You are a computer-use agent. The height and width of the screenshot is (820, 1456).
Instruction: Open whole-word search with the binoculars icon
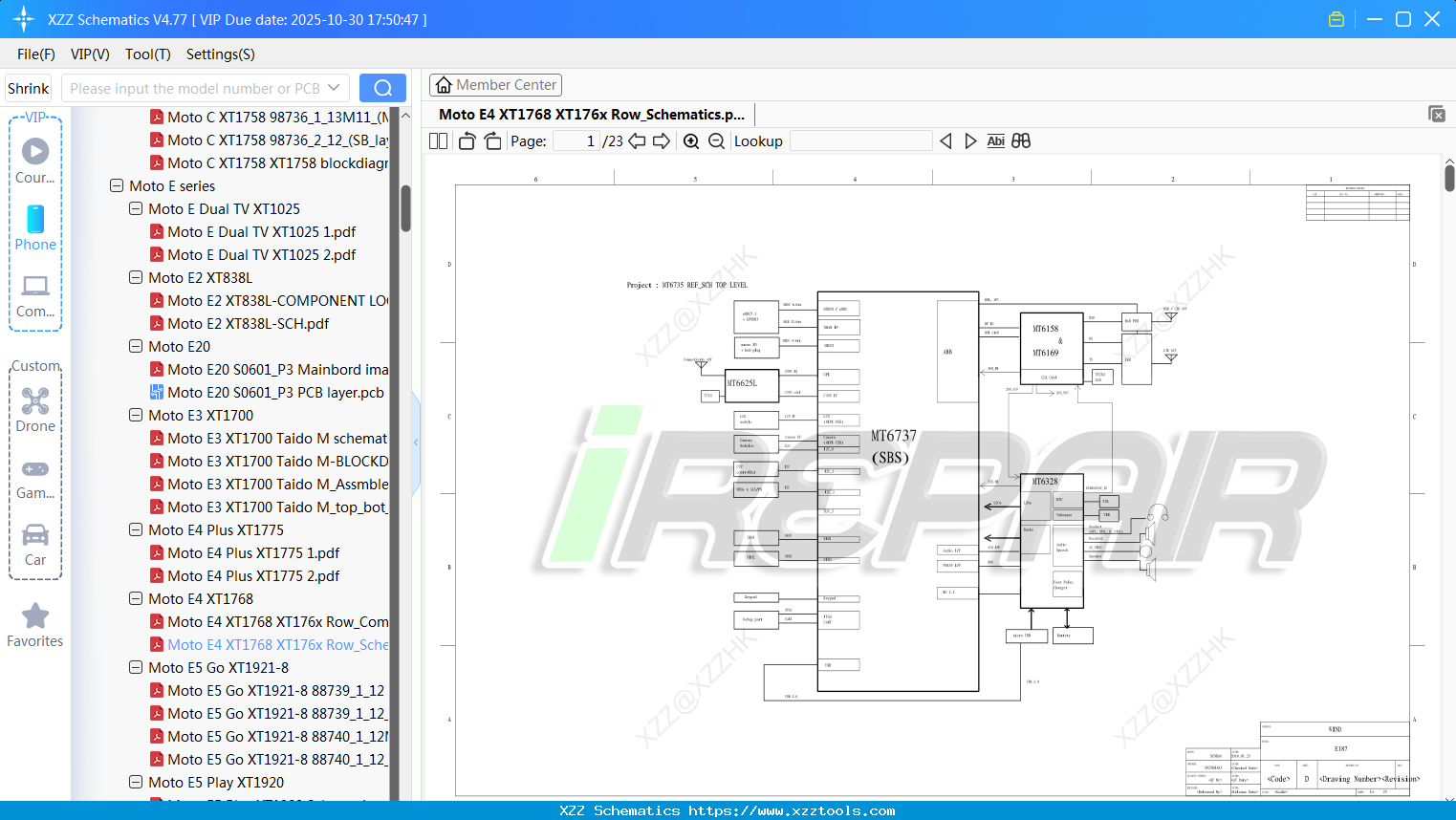[1019, 140]
